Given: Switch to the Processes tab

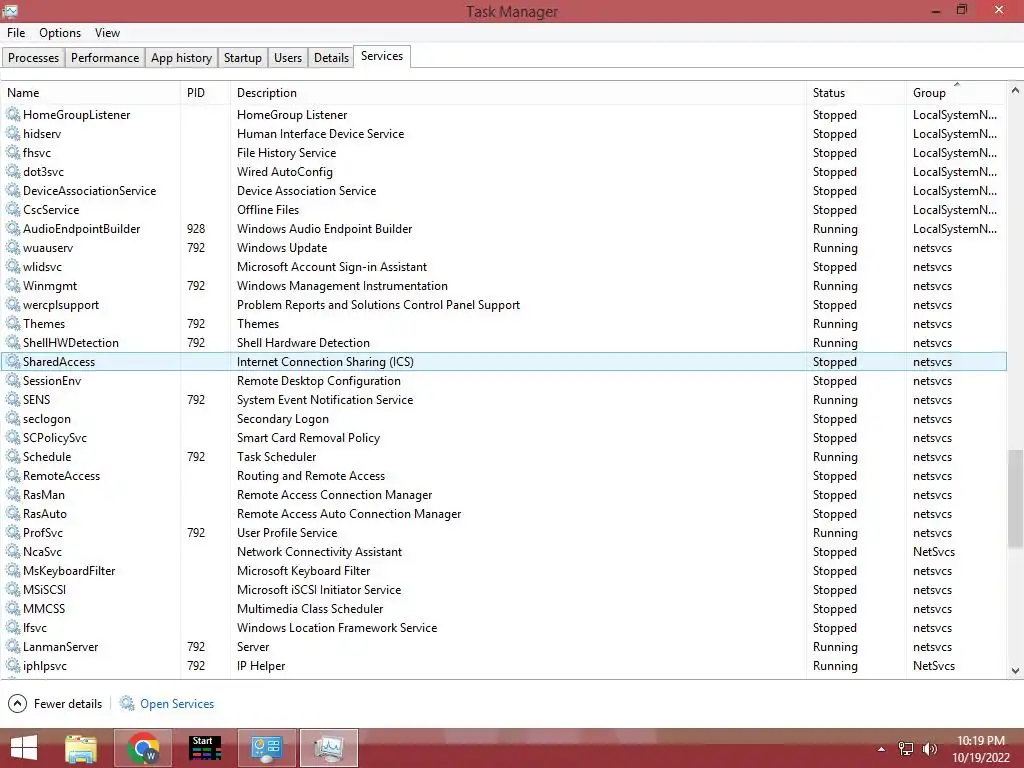Looking at the screenshot, I should pos(33,57).
